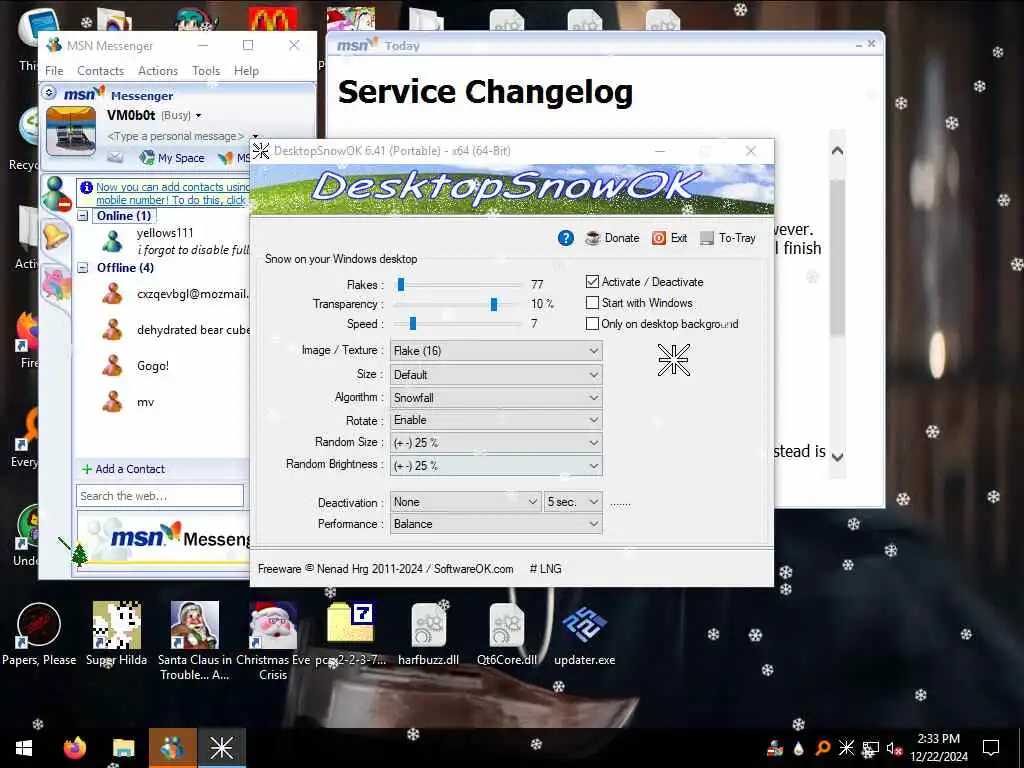1024x768 pixels.
Task: Open the Performance dropdown showing Balance
Action: pyautogui.click(x=496, y=524)
